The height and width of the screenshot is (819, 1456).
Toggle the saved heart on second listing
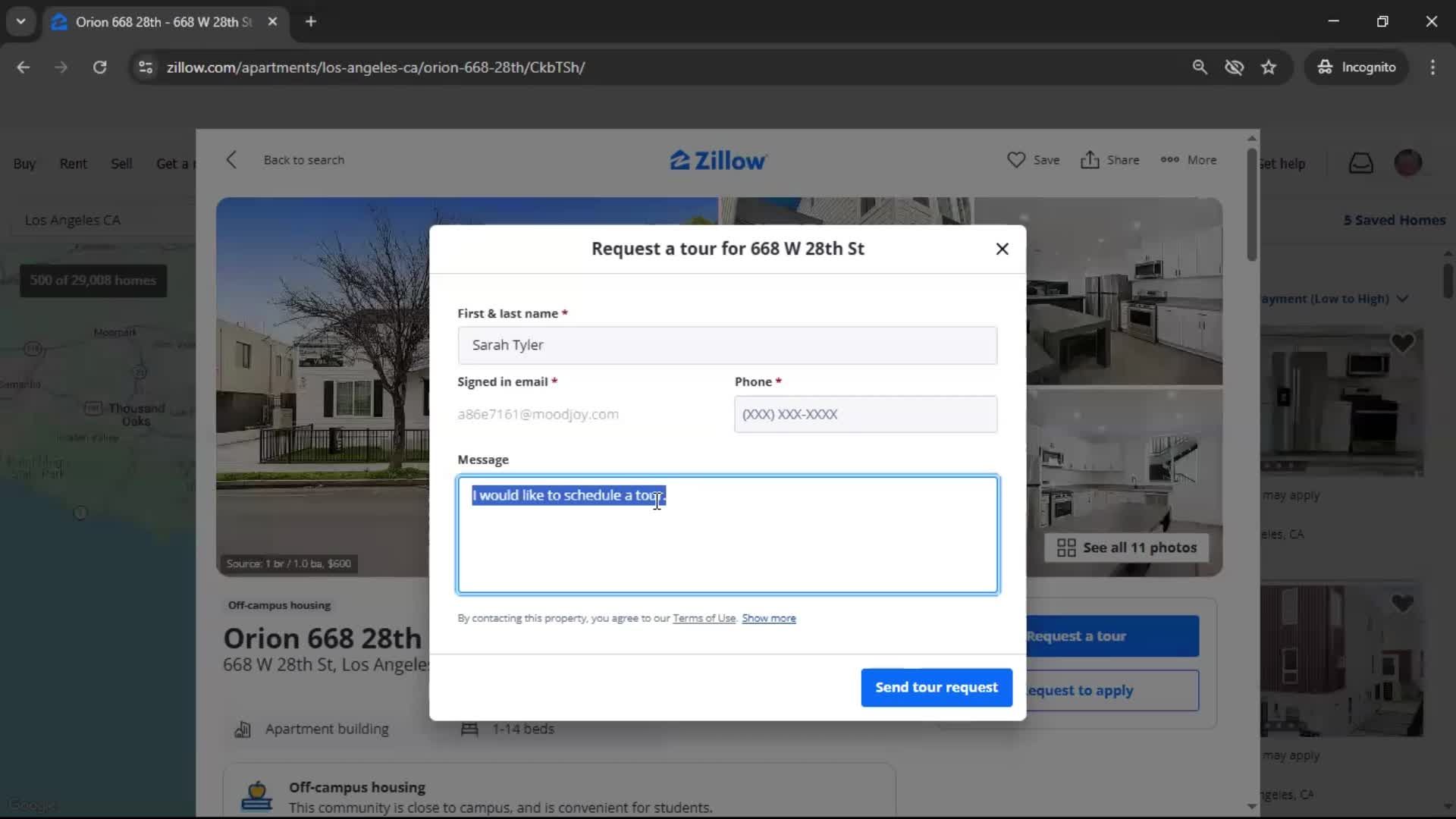coord(1402,604)
